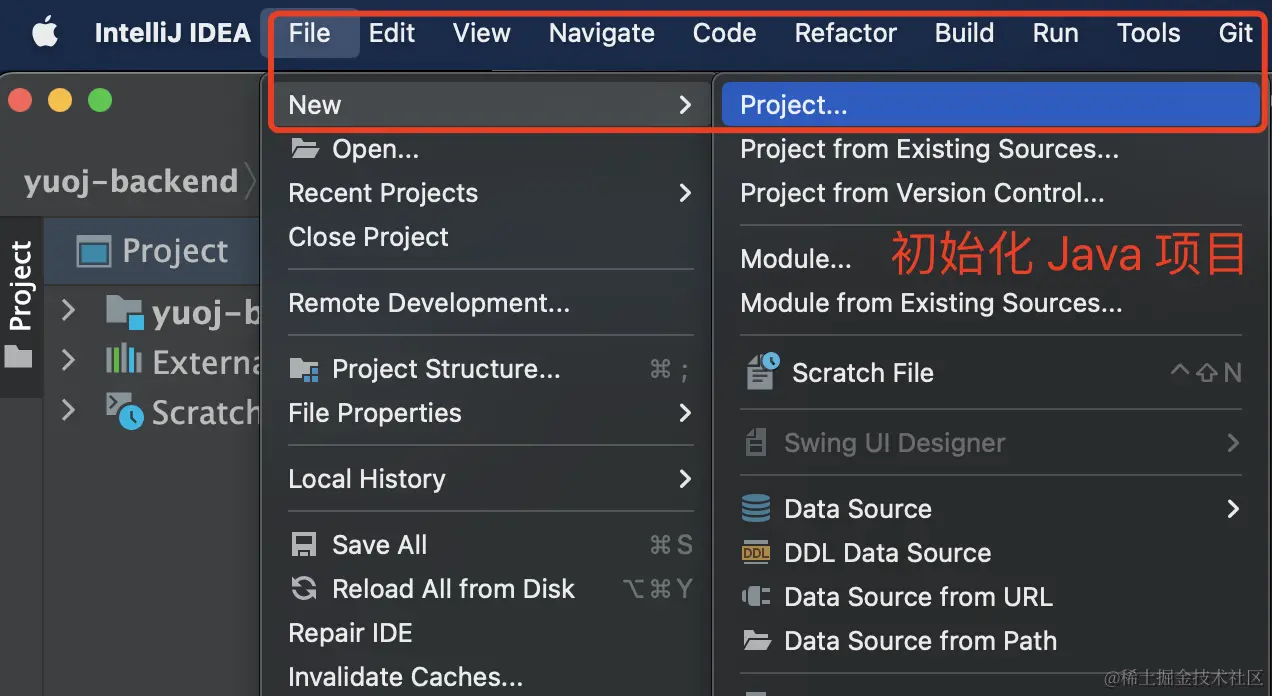Expand the yuoj-backend tree node
The height and width of the screenshot is (696, 1272).
coord(68,311)
